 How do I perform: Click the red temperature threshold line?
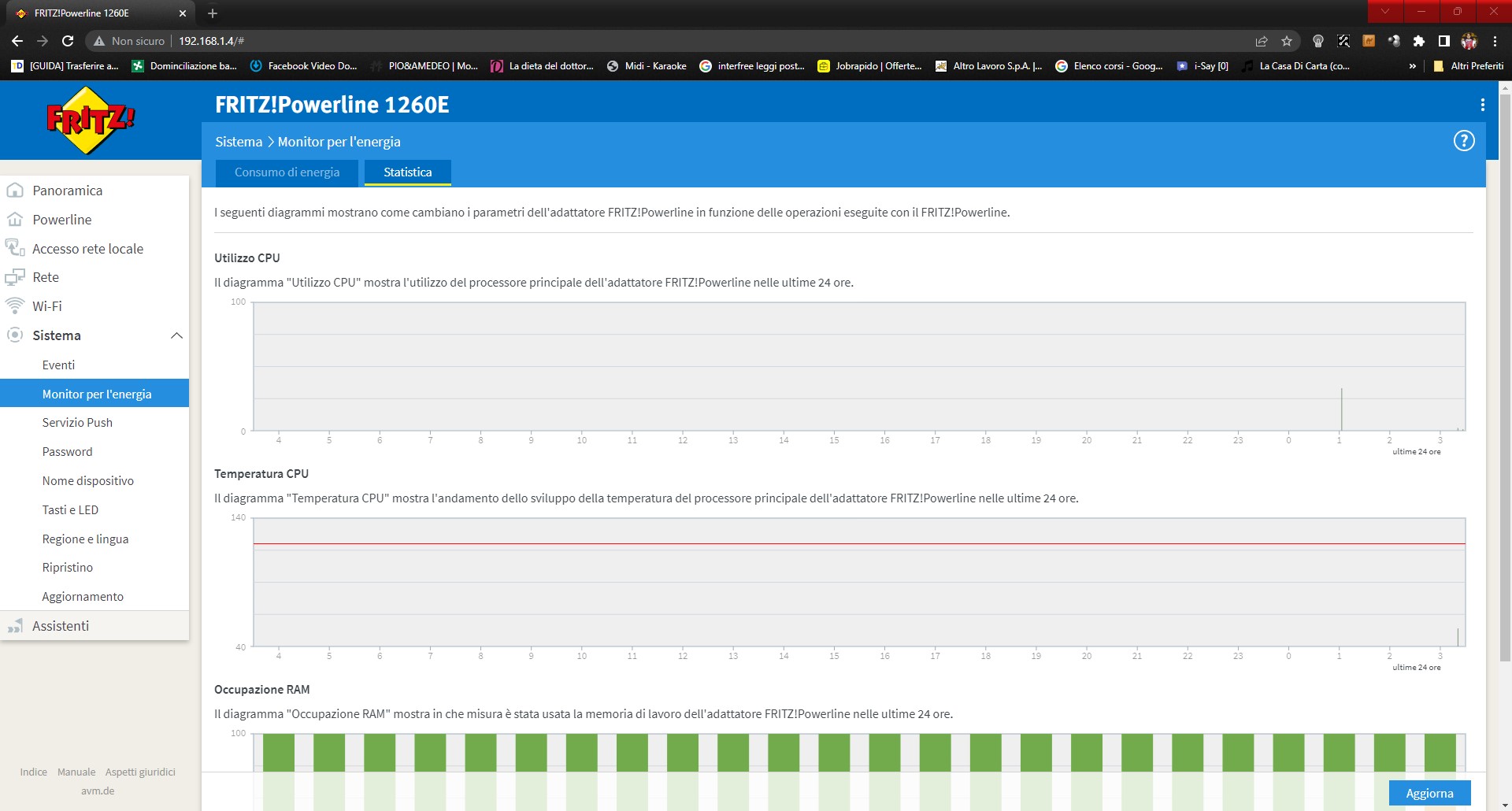click(x=859, y=544)
